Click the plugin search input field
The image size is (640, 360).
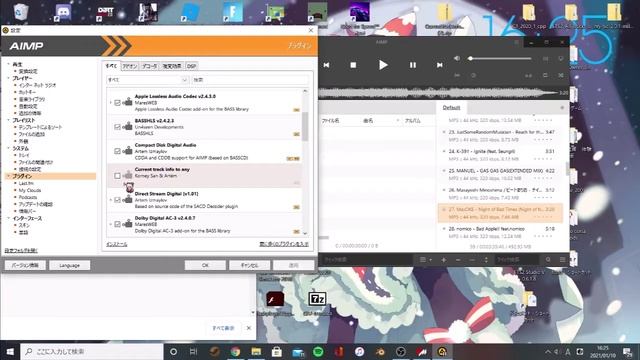pyautogui.click(x=251, y=80)
